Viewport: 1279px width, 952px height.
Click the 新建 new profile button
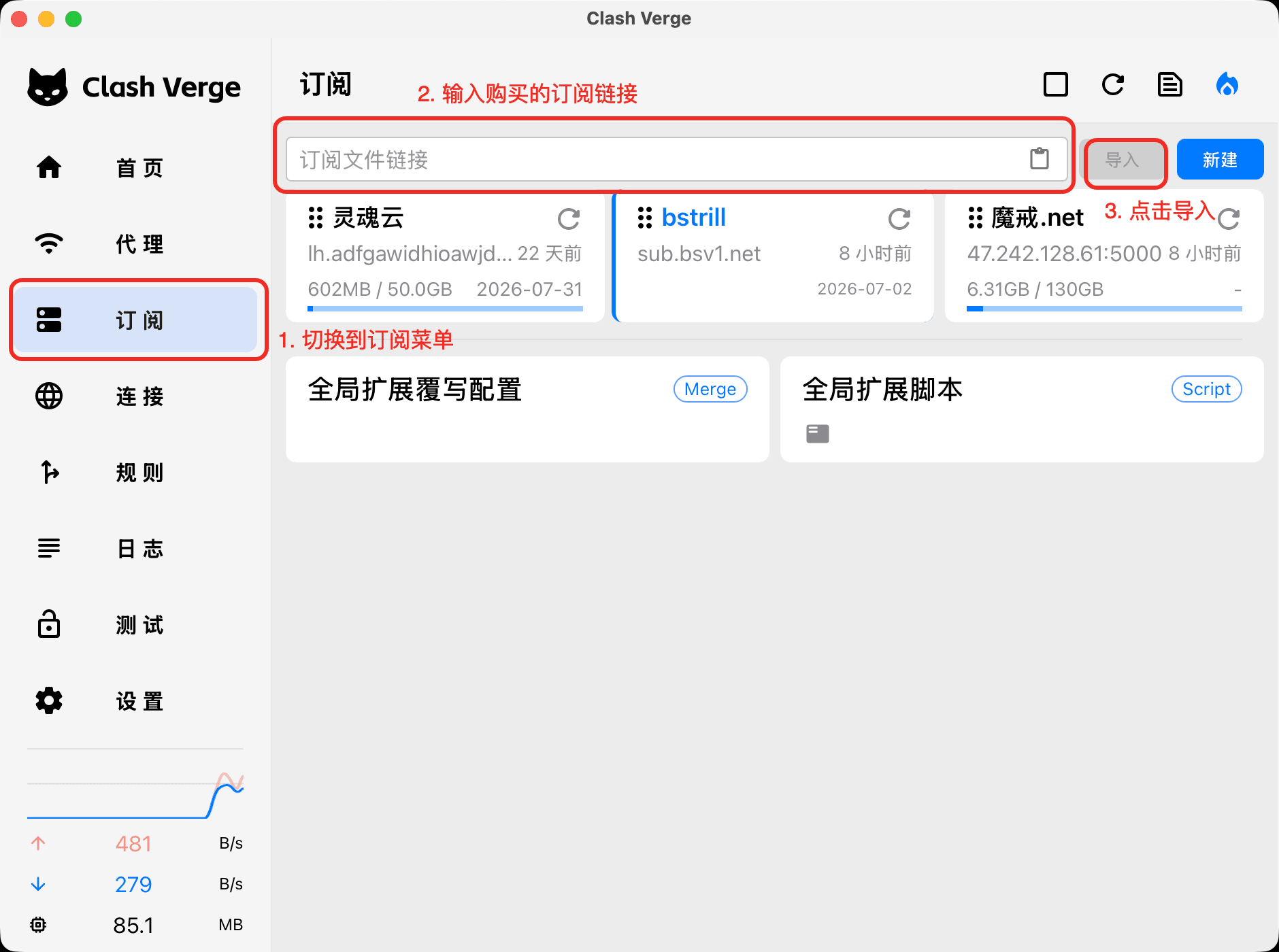1220,160
